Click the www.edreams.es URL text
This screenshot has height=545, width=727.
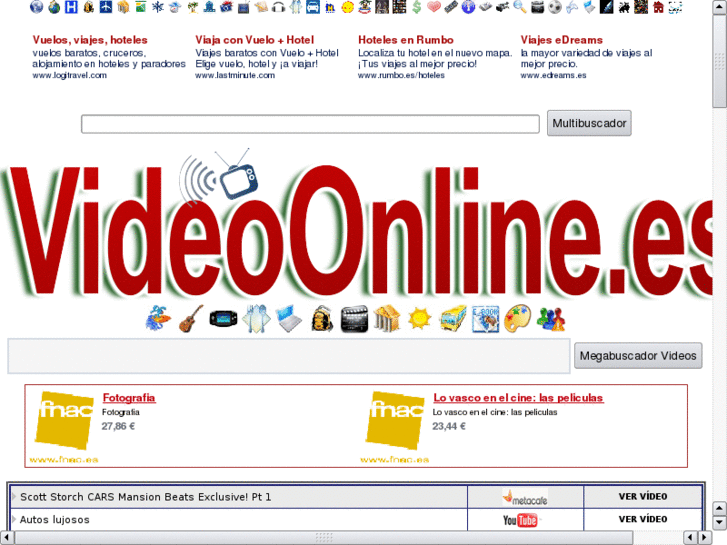click(x=553, y=75)
